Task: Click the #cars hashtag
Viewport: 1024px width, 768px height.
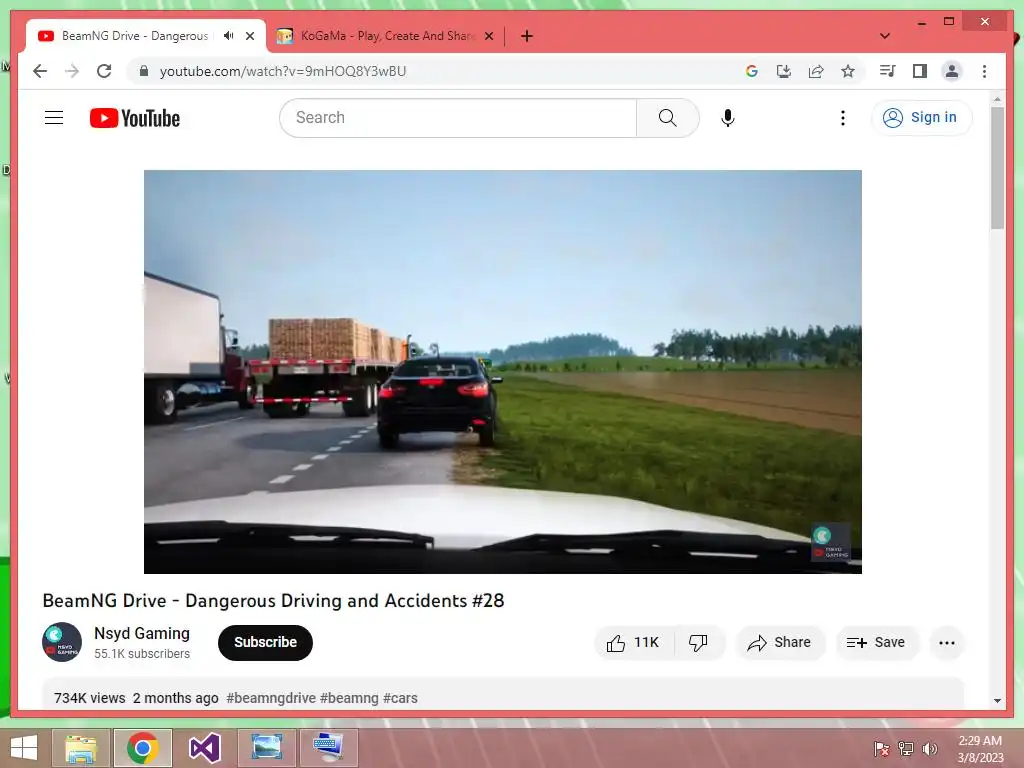Action: tap(400, 698)
